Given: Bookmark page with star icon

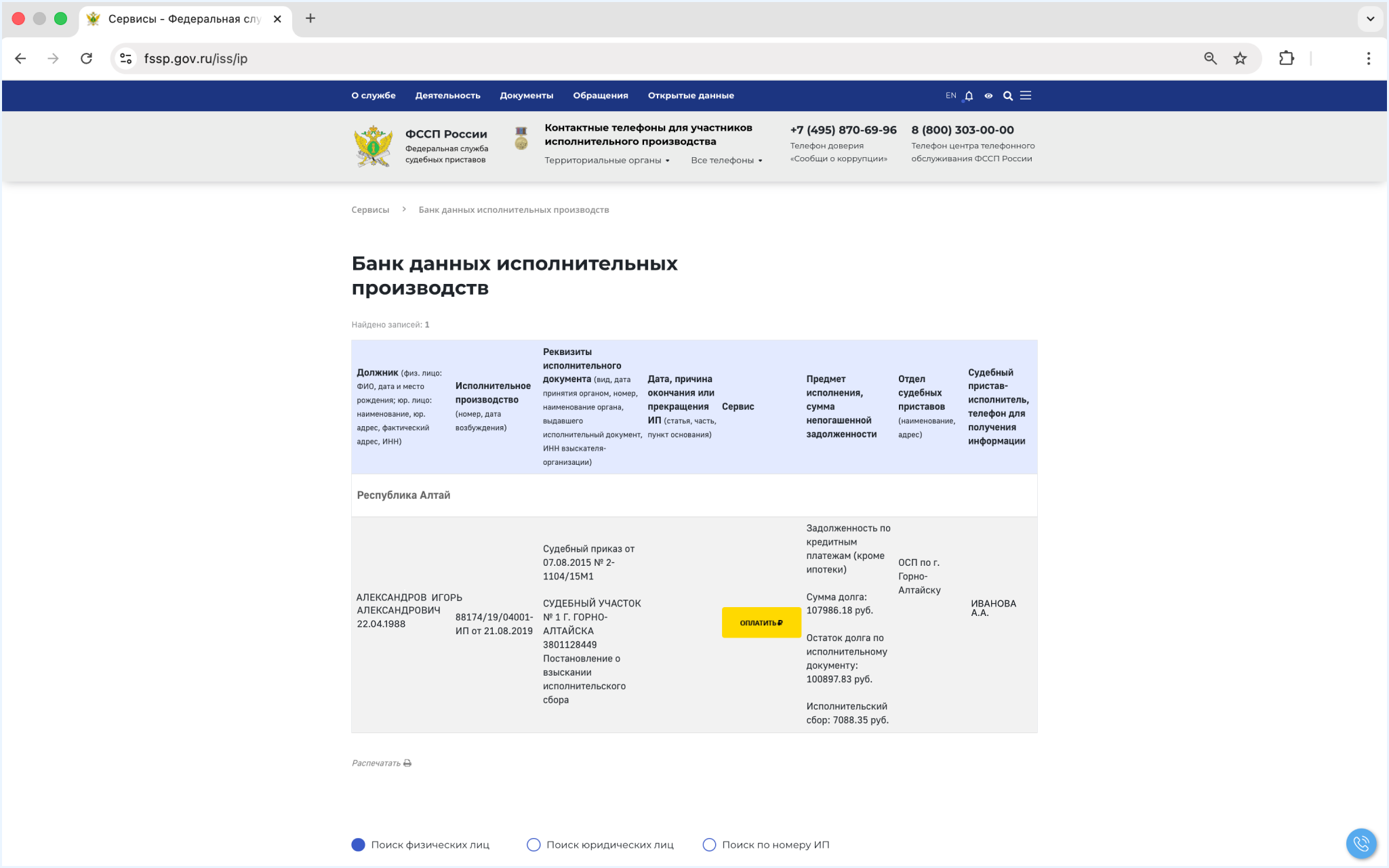Looking at the screenshot, I should 1240,58.
